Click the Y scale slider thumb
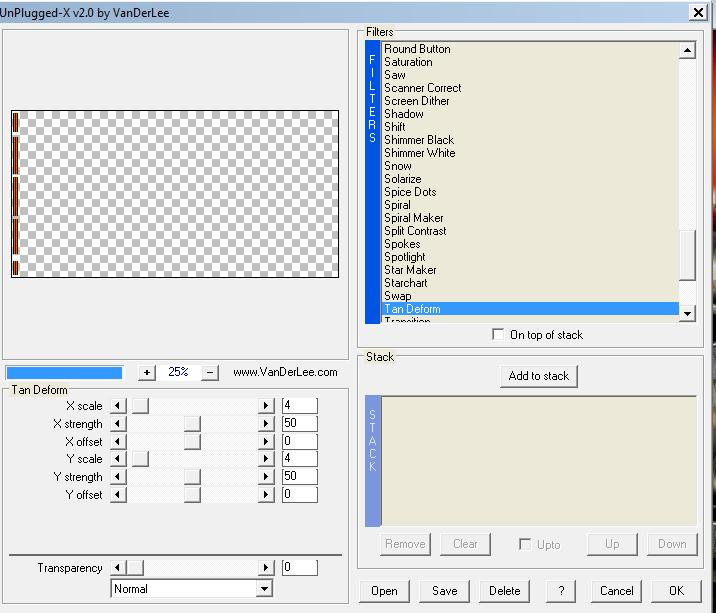716x613 pixels. pos(140,459)
